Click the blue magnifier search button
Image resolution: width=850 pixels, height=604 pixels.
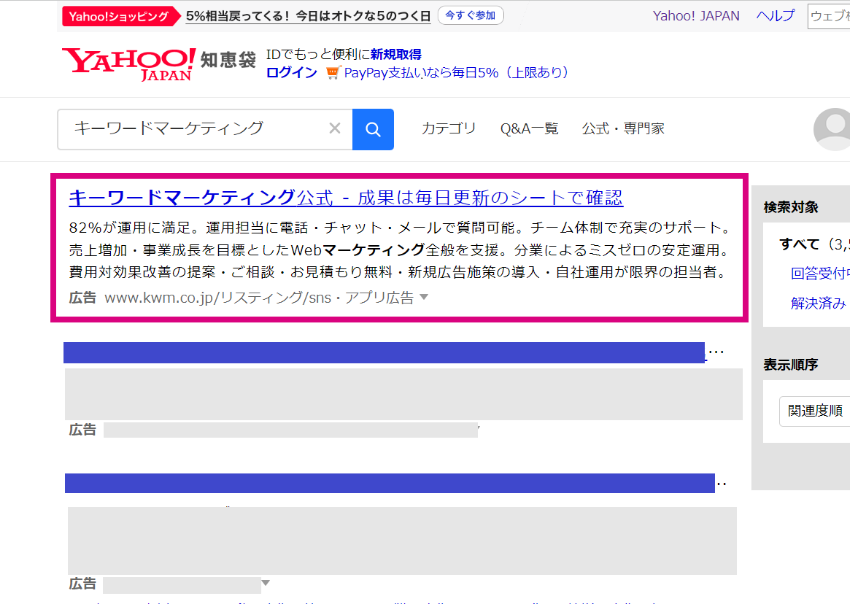click(x=373, y=130)
